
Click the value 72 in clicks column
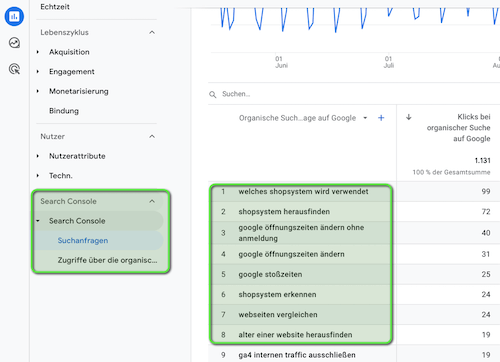pos(486,212)
